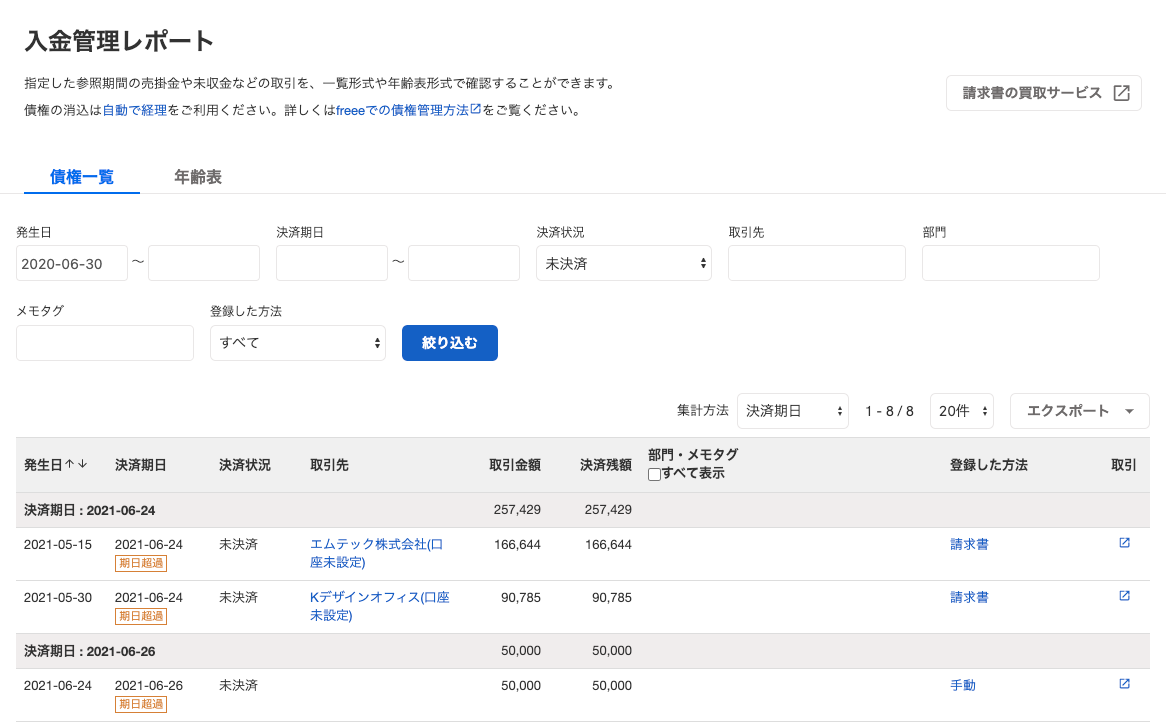Image resolution: width=1166 pixels, height=722 pixels.
Task: Click external link icon after freeeでの債権管理方法
Action: [x=476, y=109]
